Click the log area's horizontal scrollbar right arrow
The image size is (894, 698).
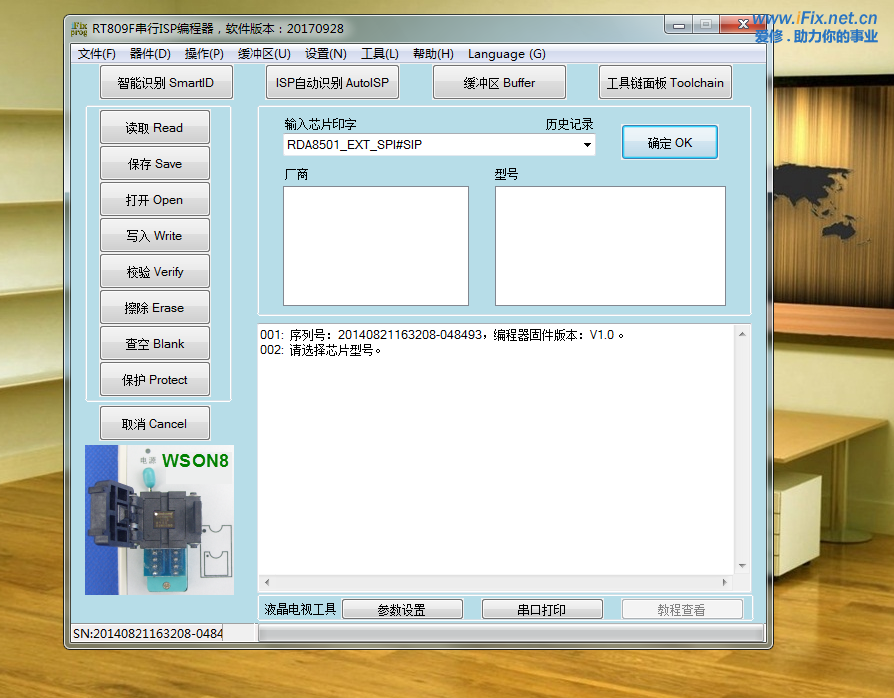pyautogui.click(x=726, y=582)
